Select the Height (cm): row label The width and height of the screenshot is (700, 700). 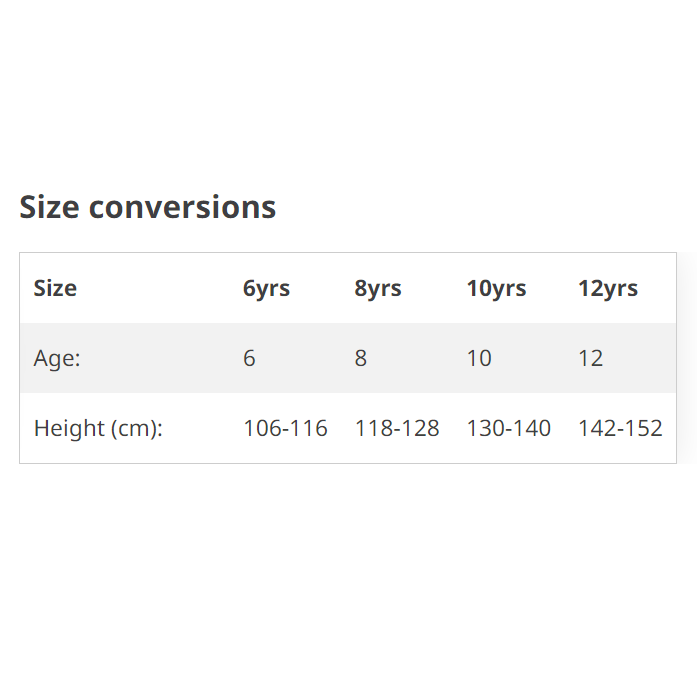pyautogui.click(x=98, y=428)
